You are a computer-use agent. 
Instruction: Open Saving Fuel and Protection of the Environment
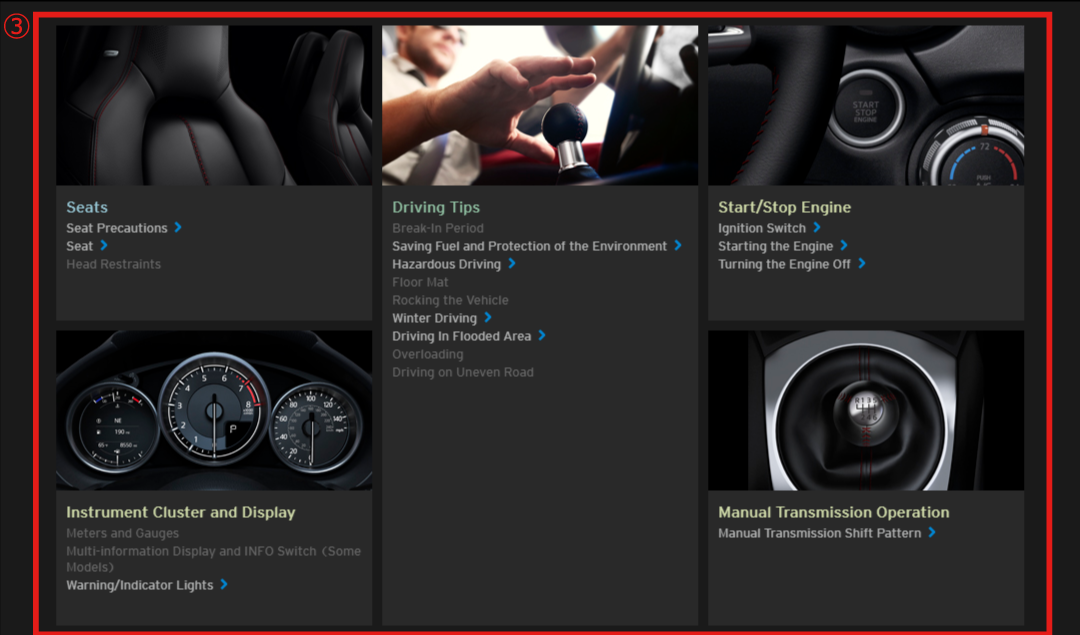pos(529,246)
